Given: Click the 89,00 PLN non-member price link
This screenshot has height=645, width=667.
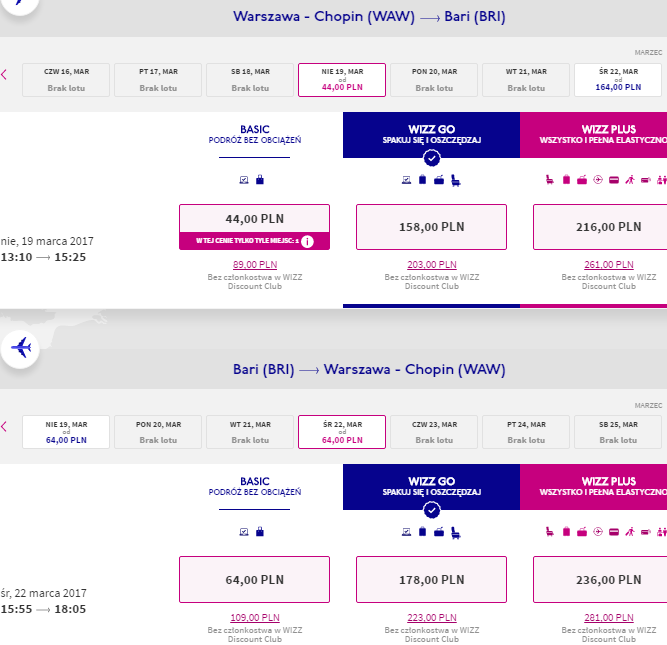Looking at the screenshot, I should pyautogui.click(x=255, y=265).
